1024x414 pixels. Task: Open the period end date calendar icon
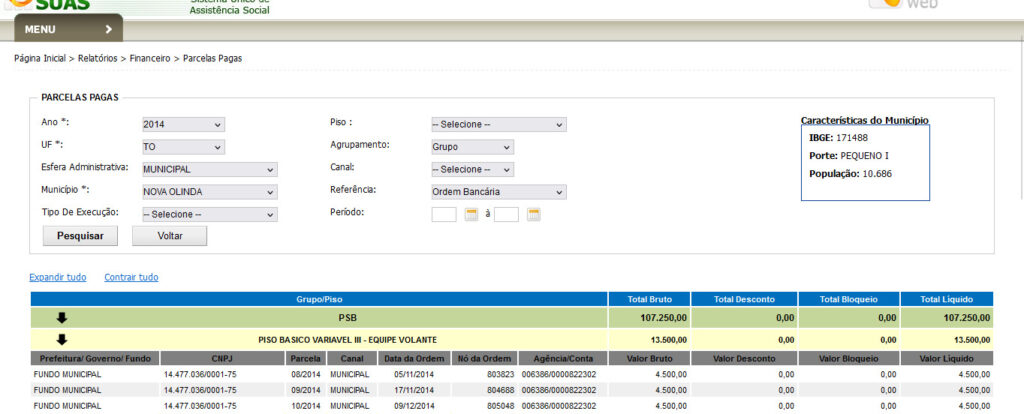534,214
